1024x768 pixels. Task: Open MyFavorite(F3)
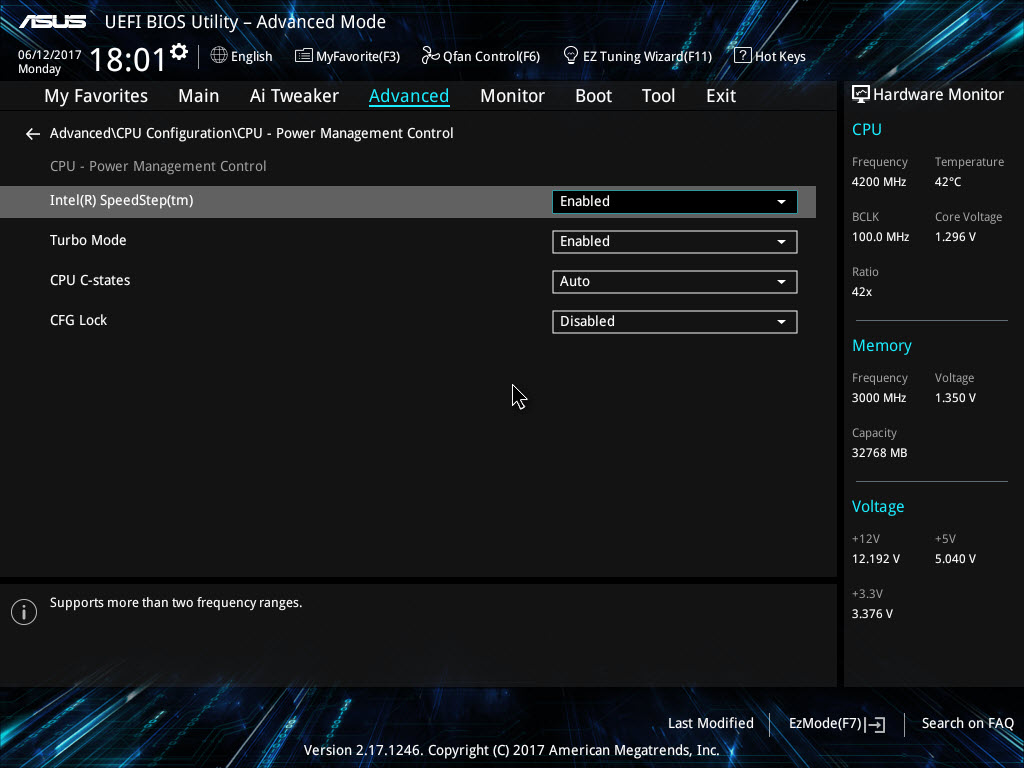point(347,56)
